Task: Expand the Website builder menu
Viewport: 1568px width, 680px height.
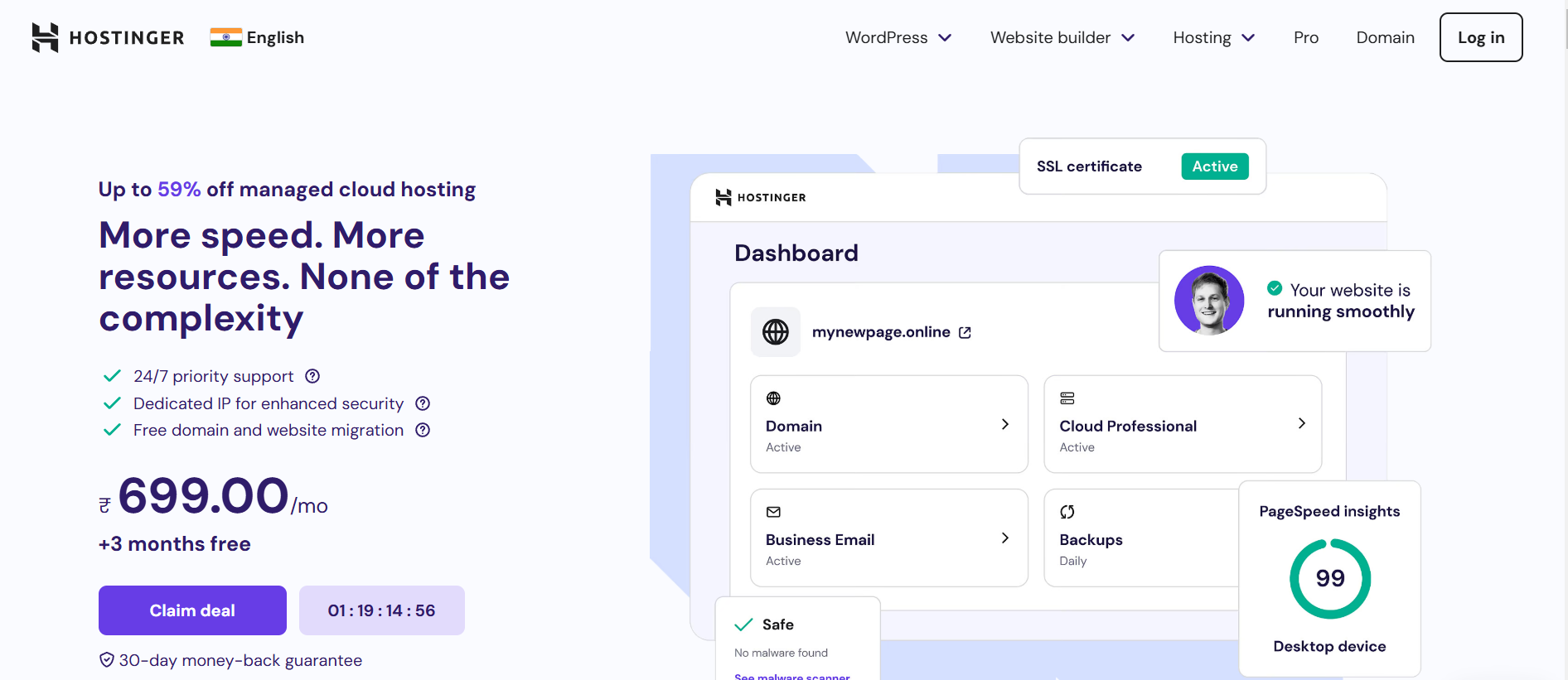Action: pyautogui.click(x=1062, y=37)
